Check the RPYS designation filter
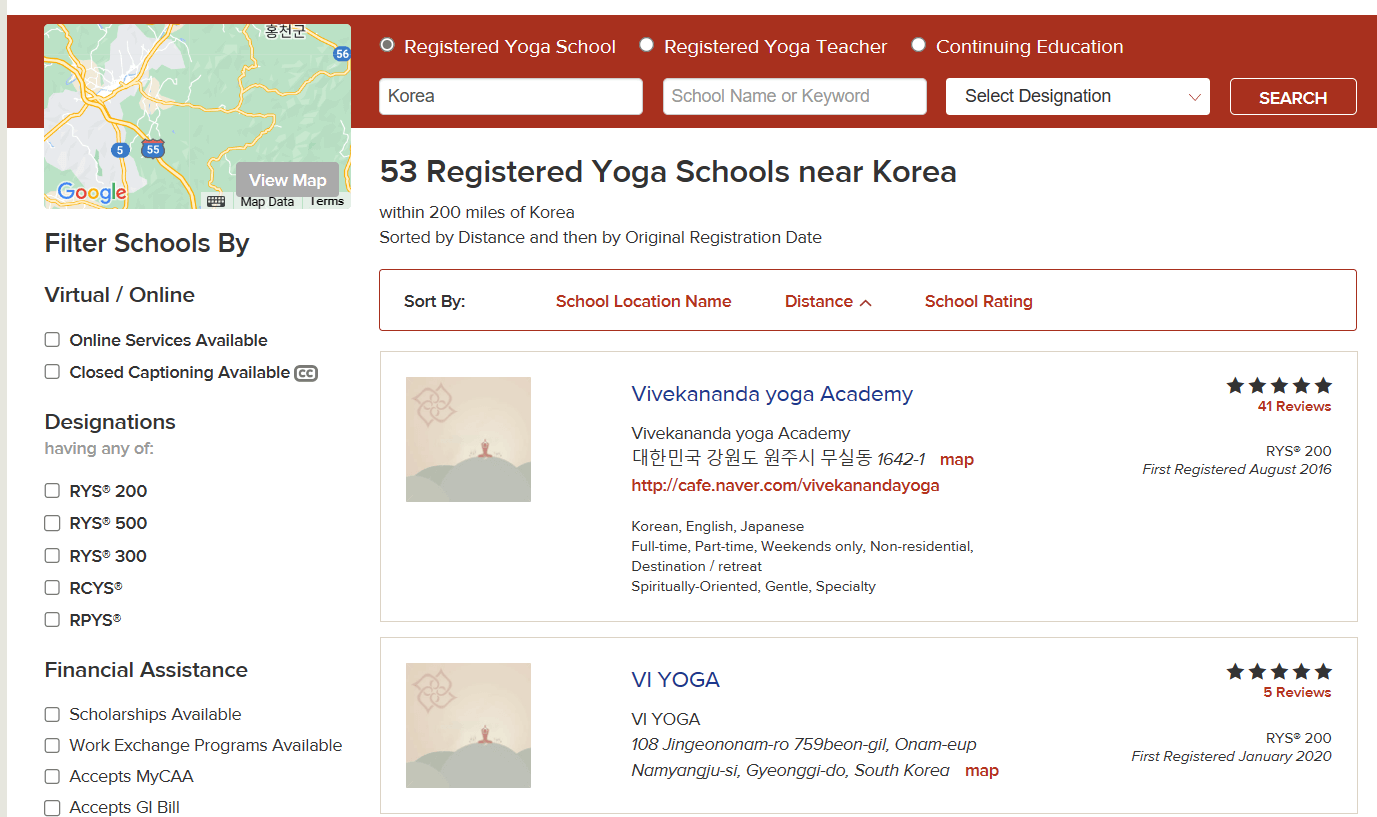Image resolution: width=1377 pixels, height=817 pixels. point(52,620)
